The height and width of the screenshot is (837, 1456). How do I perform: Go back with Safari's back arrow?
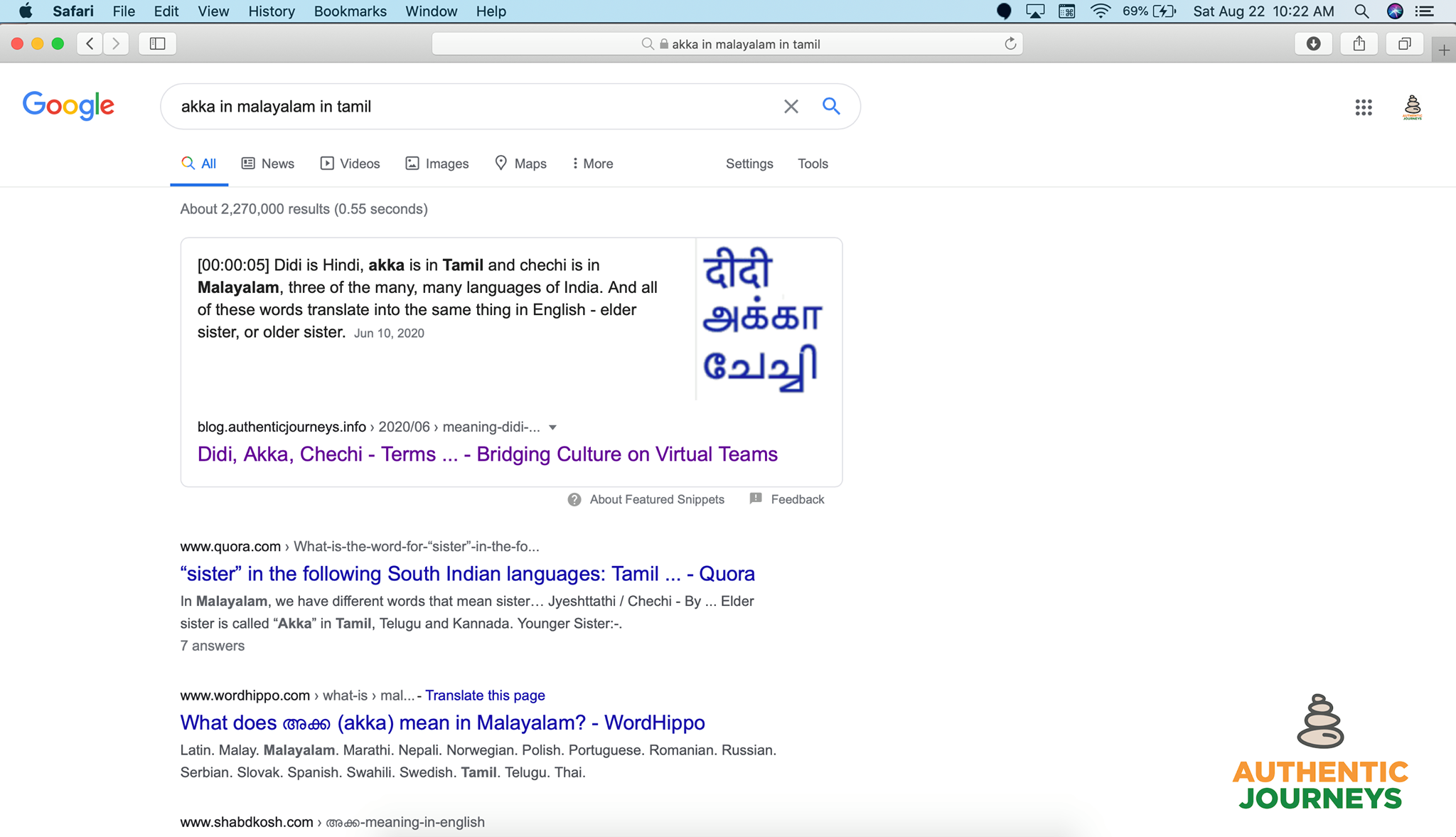click(90, 44)
